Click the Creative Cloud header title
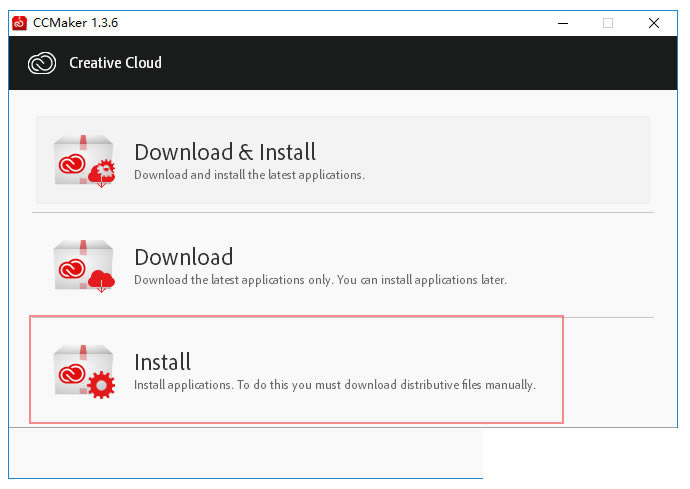The image size is (690, 489). pos(115,63)
